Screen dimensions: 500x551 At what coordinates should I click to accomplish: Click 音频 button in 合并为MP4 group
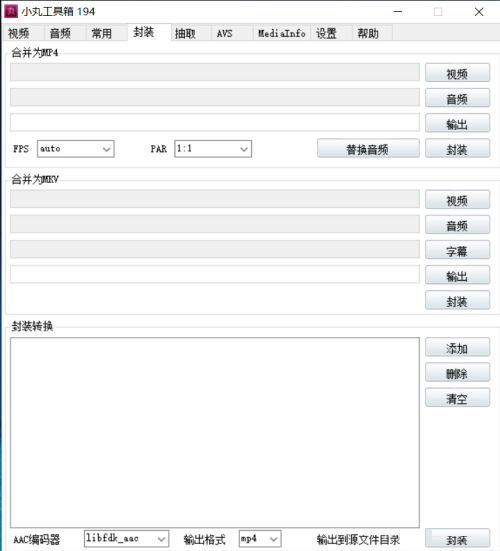click(457, 98)
